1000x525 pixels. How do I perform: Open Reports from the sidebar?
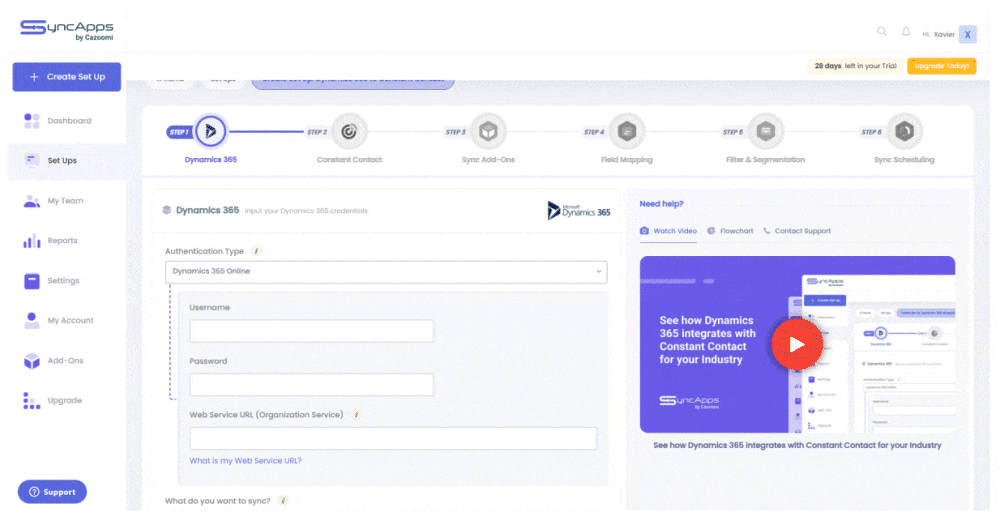(50, 240)
